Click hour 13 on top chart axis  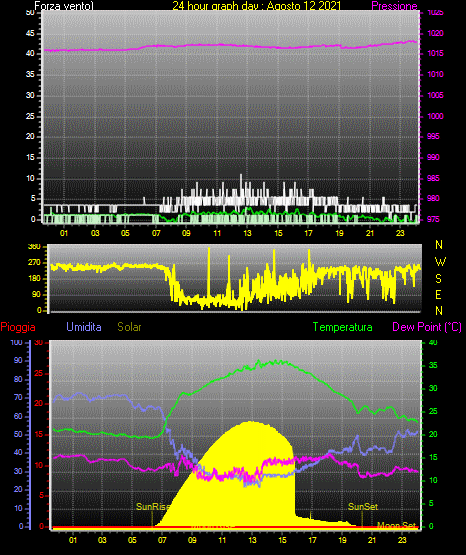point(247,233)
